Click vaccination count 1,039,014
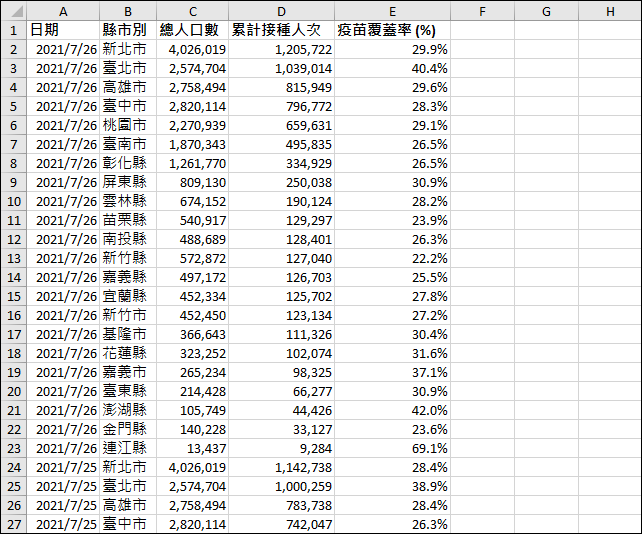This screenshot has height=534, width=642. (x=281, y=68)
